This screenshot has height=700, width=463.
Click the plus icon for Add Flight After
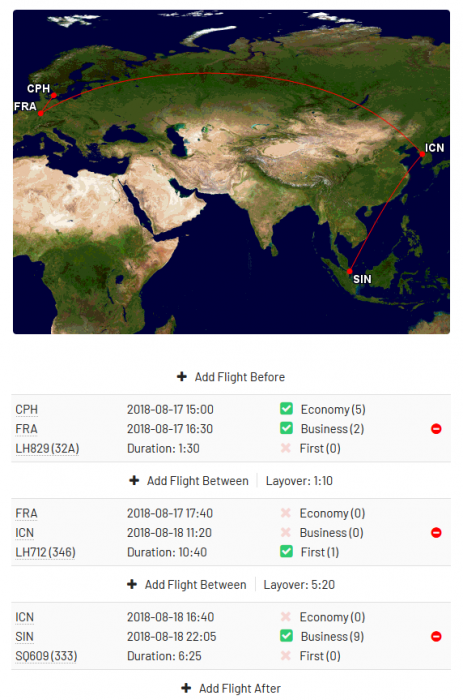tap(186, 688)
